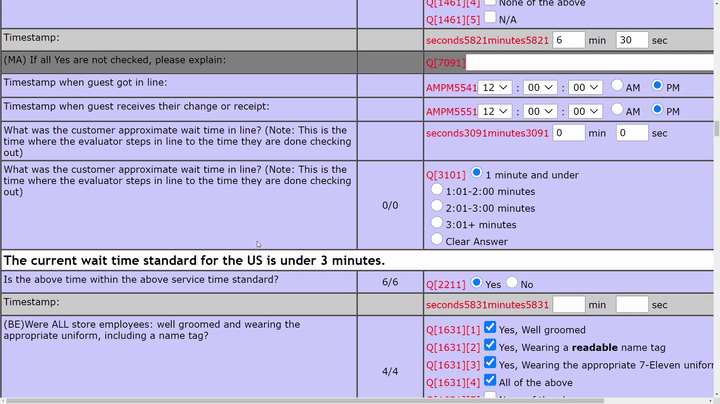
Task: Select PM for guest got in line
Action: [657, 85]
